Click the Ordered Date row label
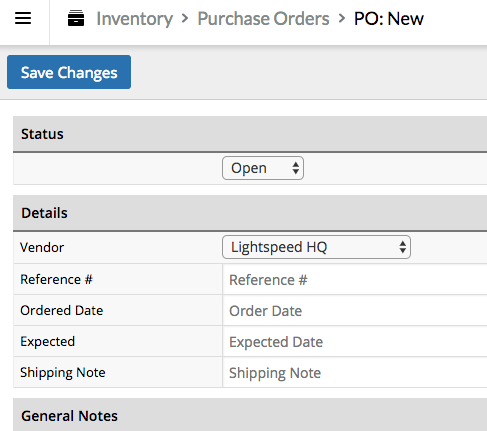Viewport: 487px width, 431px height. pos(62,310)
